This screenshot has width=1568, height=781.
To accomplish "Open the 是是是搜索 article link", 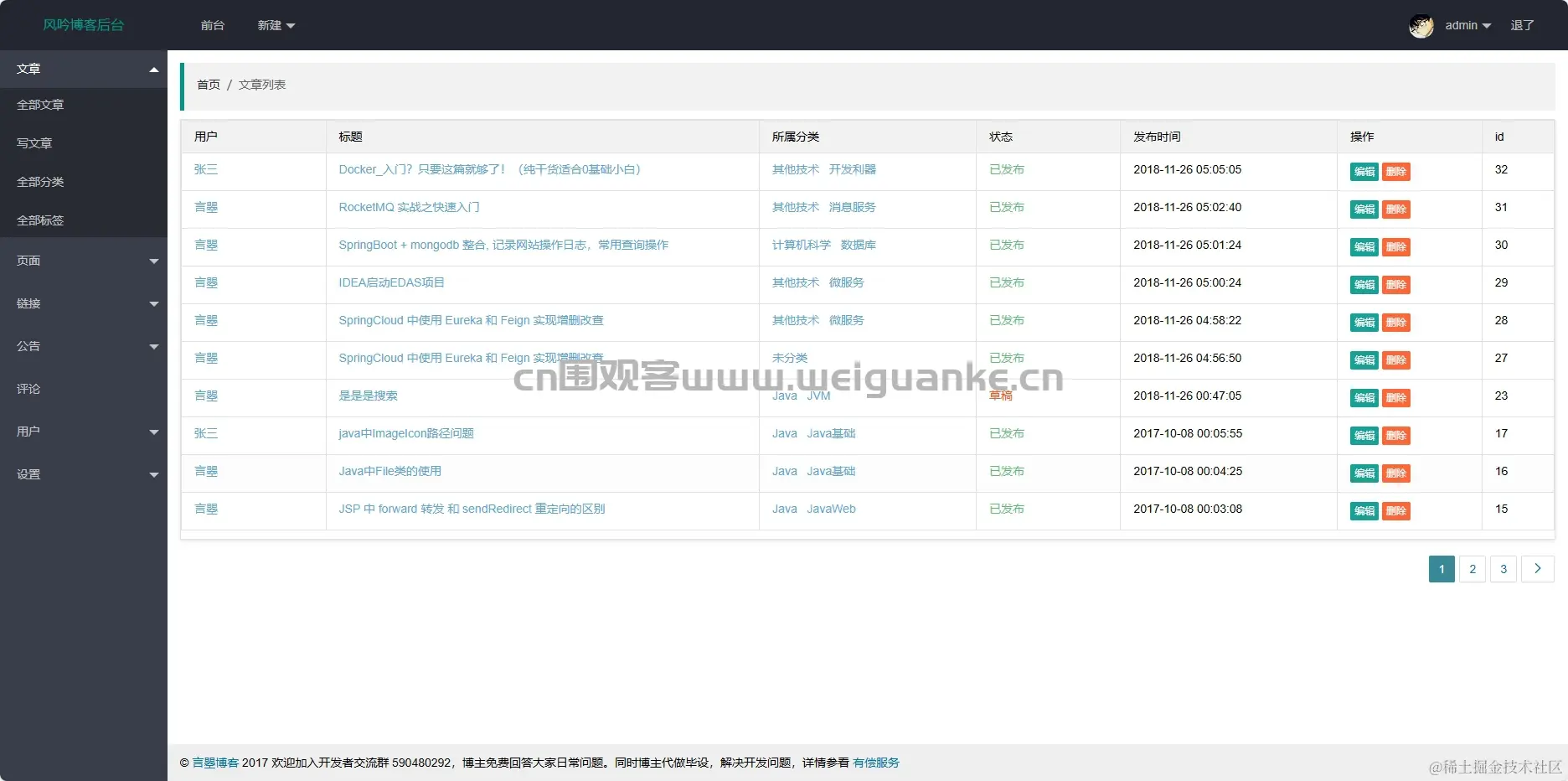I will pyautogui.click(x=368, y=396).
